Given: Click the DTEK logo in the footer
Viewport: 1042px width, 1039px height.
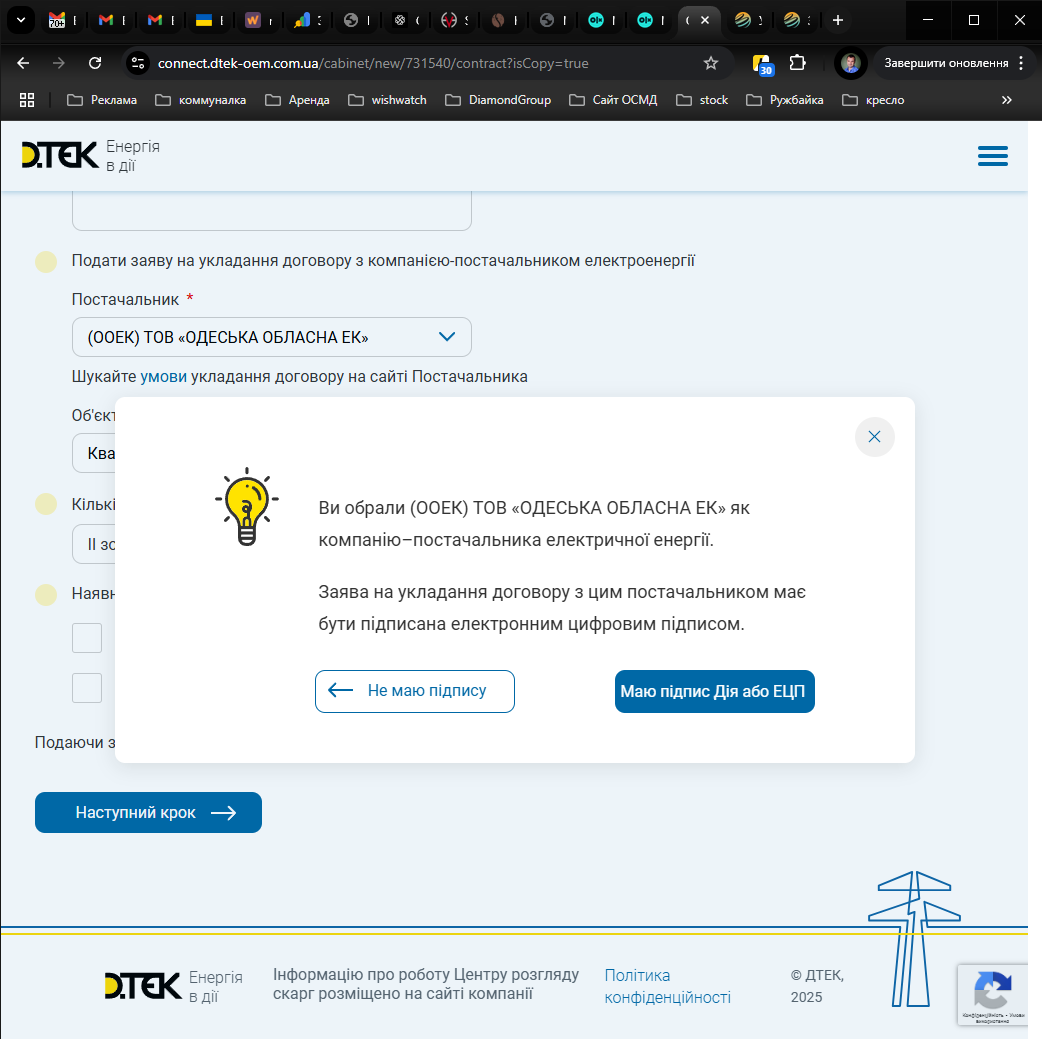Looking at the screenshot, I should click(x=143, y=986).
